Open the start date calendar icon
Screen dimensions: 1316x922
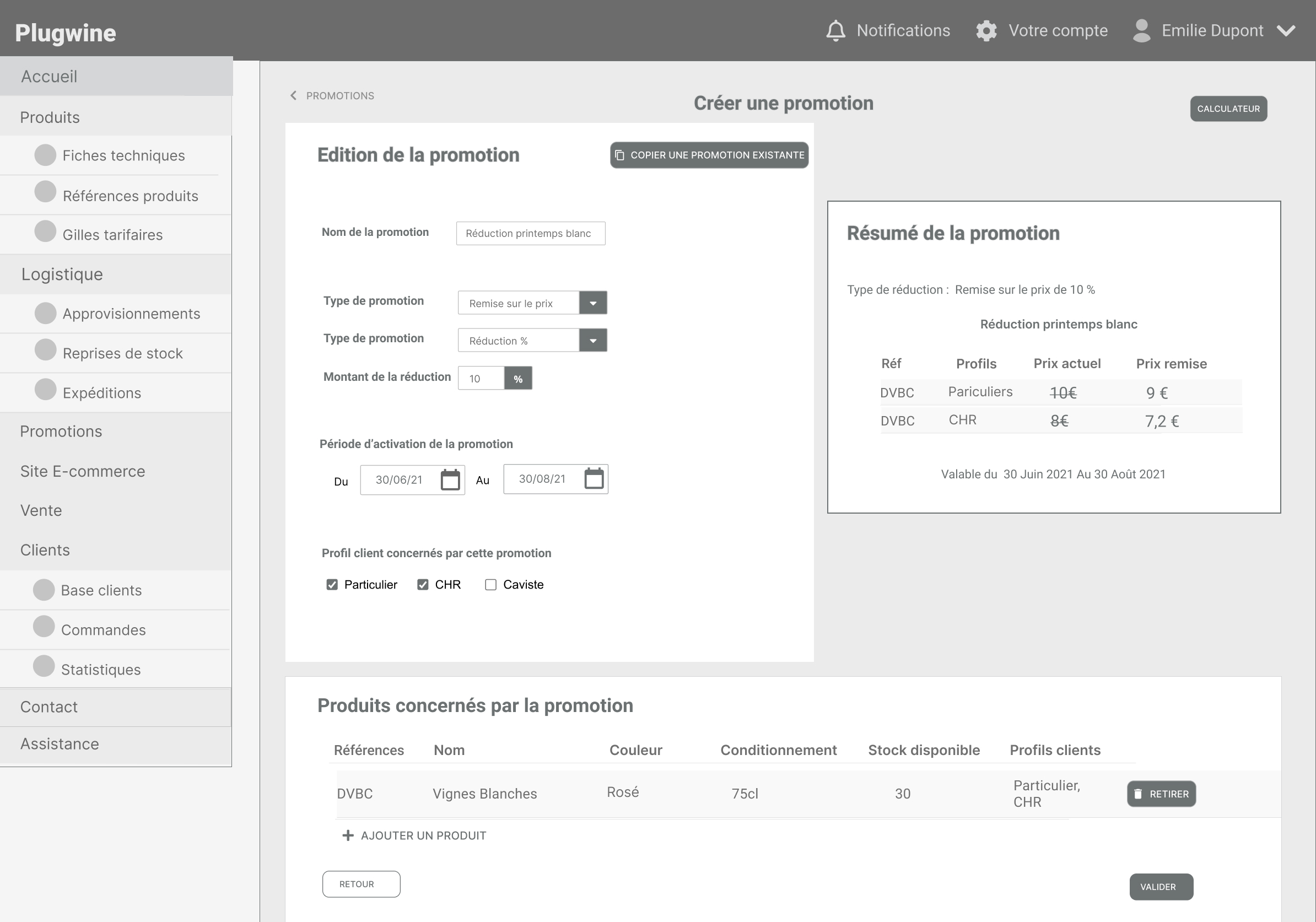click(450, 479)
